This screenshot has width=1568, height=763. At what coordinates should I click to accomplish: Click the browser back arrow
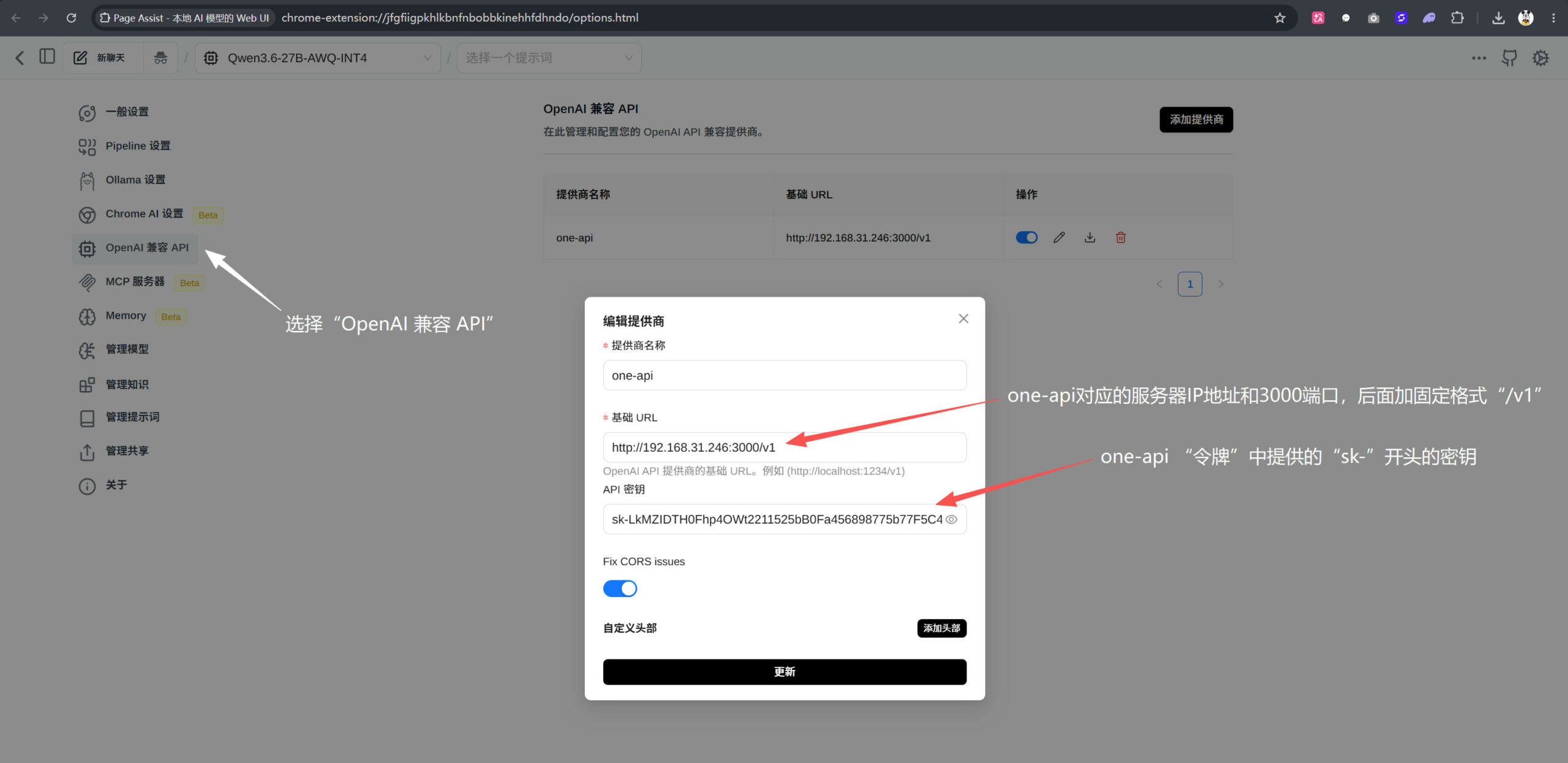pos(16,18)
